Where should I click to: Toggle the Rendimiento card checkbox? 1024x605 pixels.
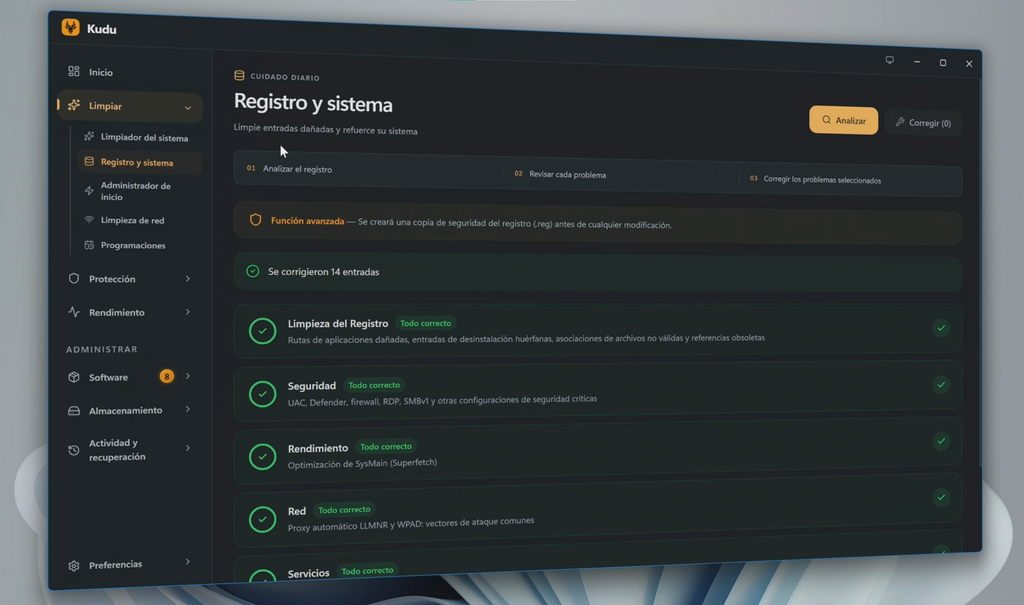pyautogui.click(x=941, y=441)
